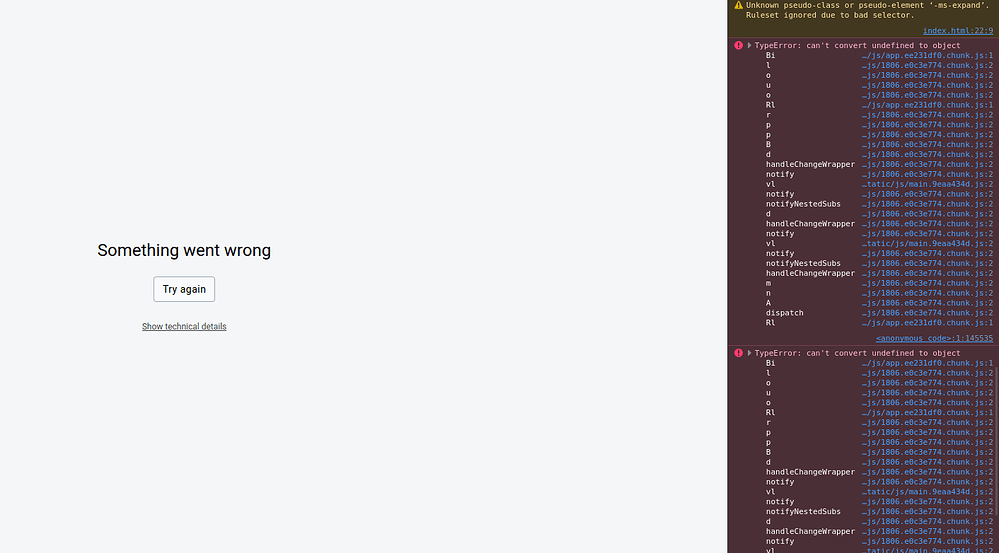
Task: Open the index.html:22:9 source link
Action: pos(958,31)
